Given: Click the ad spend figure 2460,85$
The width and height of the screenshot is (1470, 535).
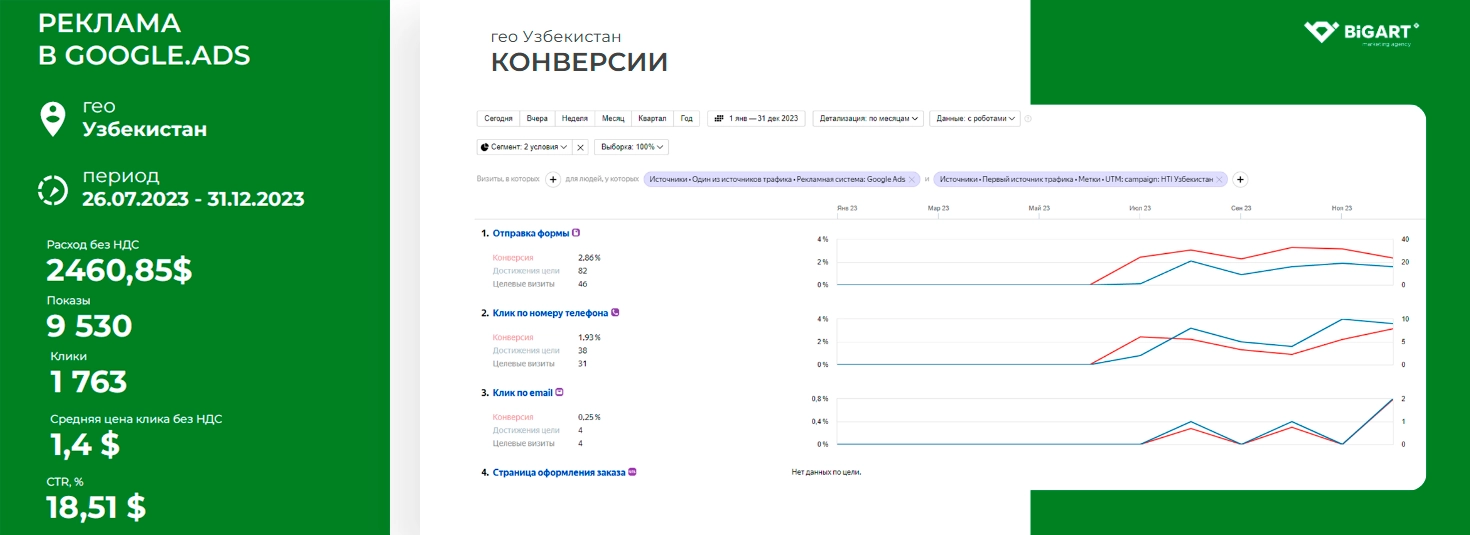Looking at the screenshot, I should (119, 270).
